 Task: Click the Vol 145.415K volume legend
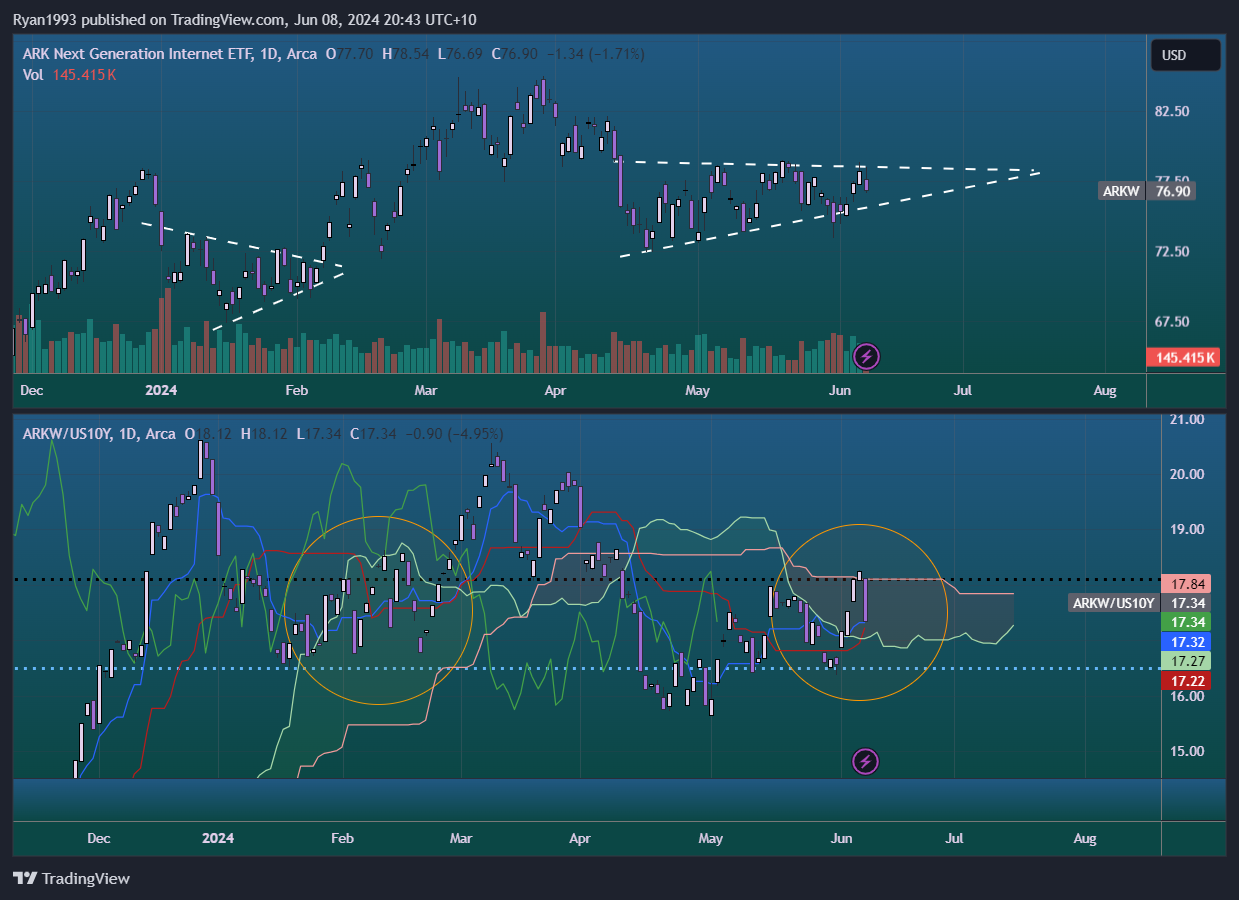coord(69,75)
